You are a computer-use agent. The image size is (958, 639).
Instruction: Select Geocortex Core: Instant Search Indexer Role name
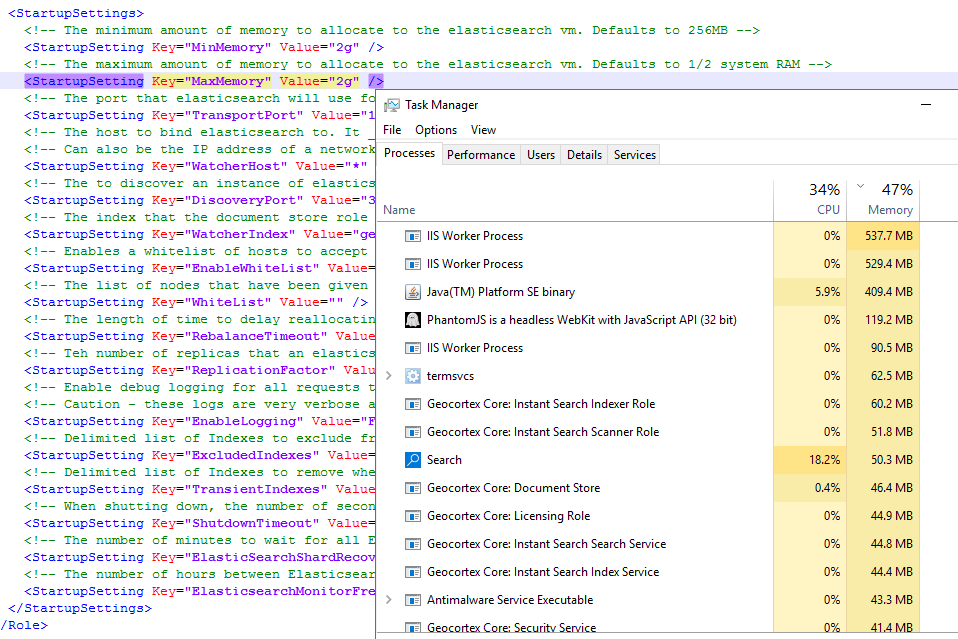pyautogui.click(x=541, y=404)
